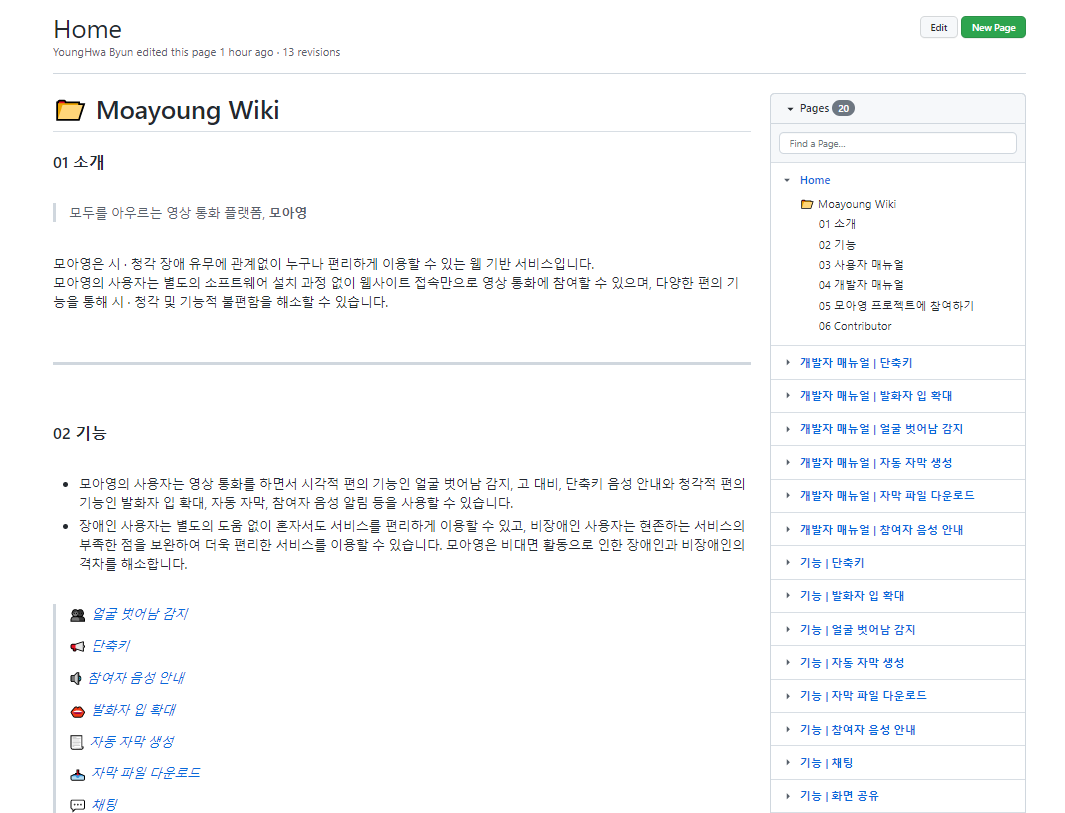Open the 자동 자막 생성 feature link
1065x813 pixels.
[x=132, y=742]
